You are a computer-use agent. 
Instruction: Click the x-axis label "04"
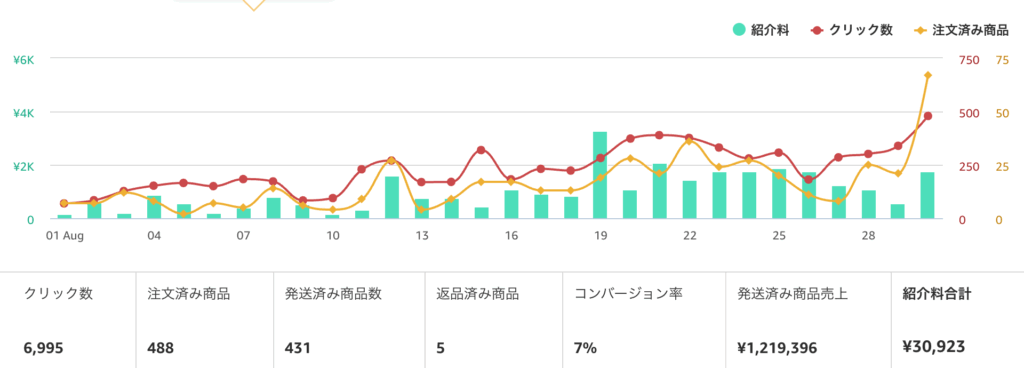(x=153, y=235)
